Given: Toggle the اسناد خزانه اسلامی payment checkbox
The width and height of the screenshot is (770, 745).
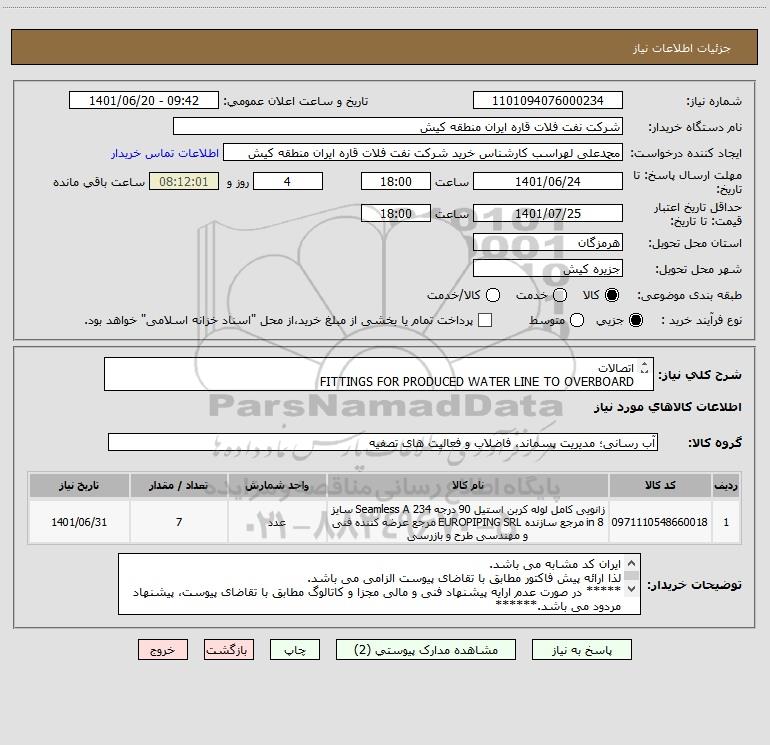Looking at the screenshot, I should [485, 320].
